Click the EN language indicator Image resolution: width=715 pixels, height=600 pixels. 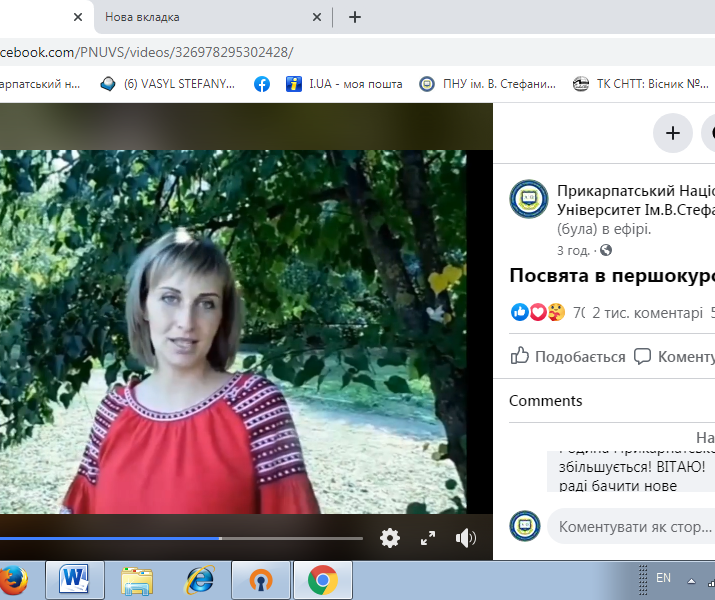click(x=663, y=578)
